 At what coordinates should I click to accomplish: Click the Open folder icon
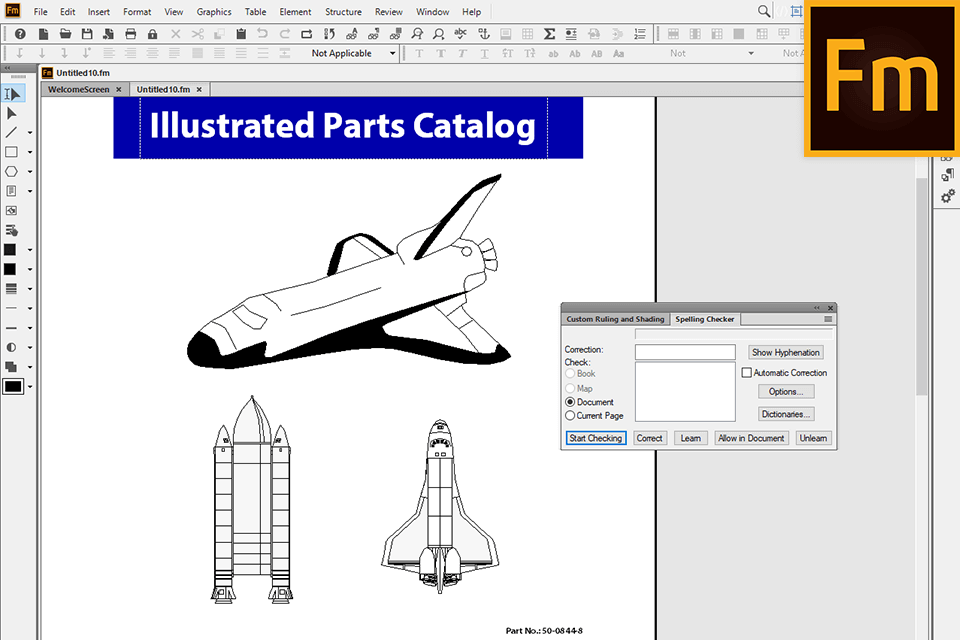65,34
